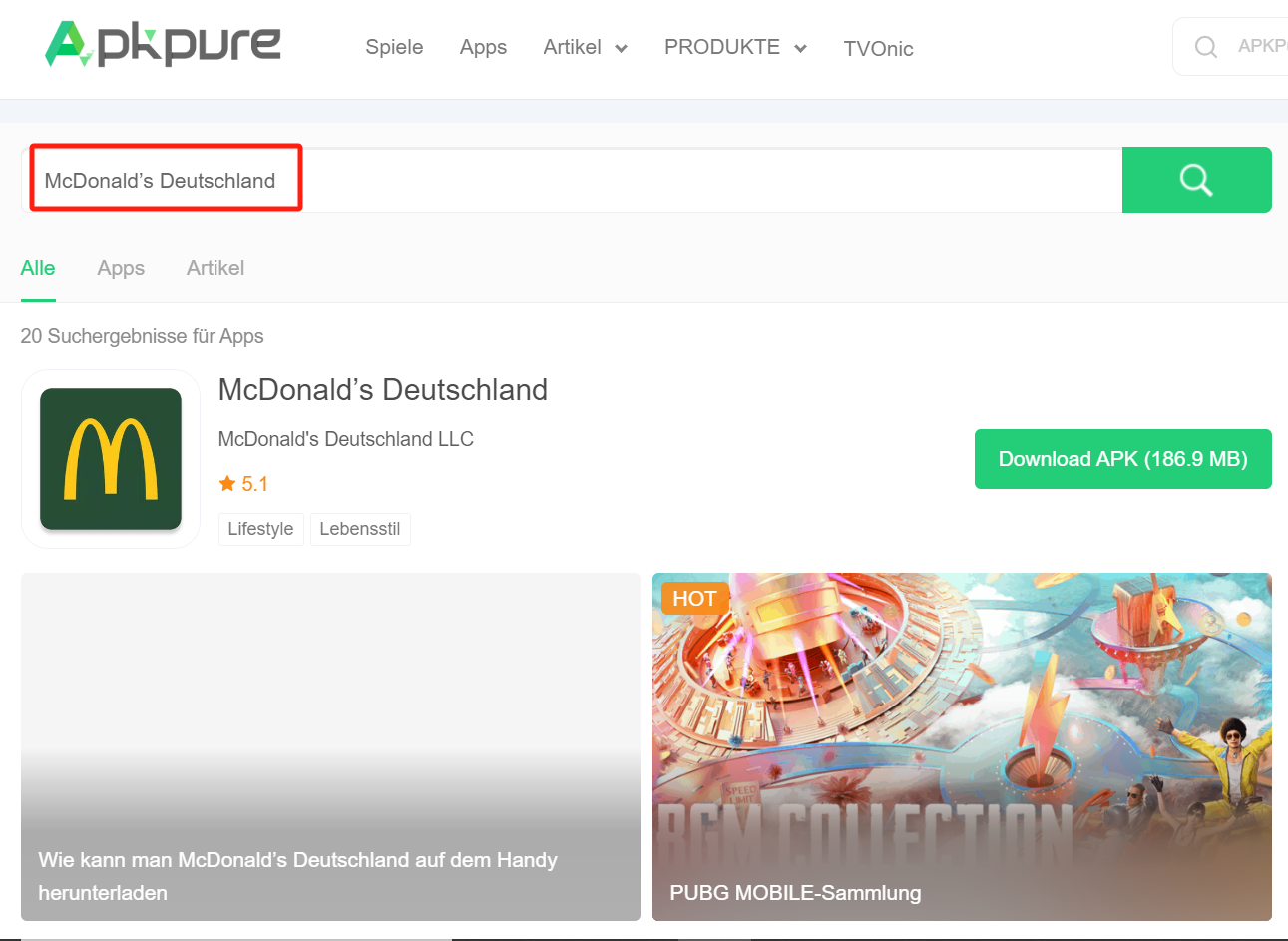1288x941 pixels.
Task: Select the Lifestyle category tag
Action: pos(260,529)
